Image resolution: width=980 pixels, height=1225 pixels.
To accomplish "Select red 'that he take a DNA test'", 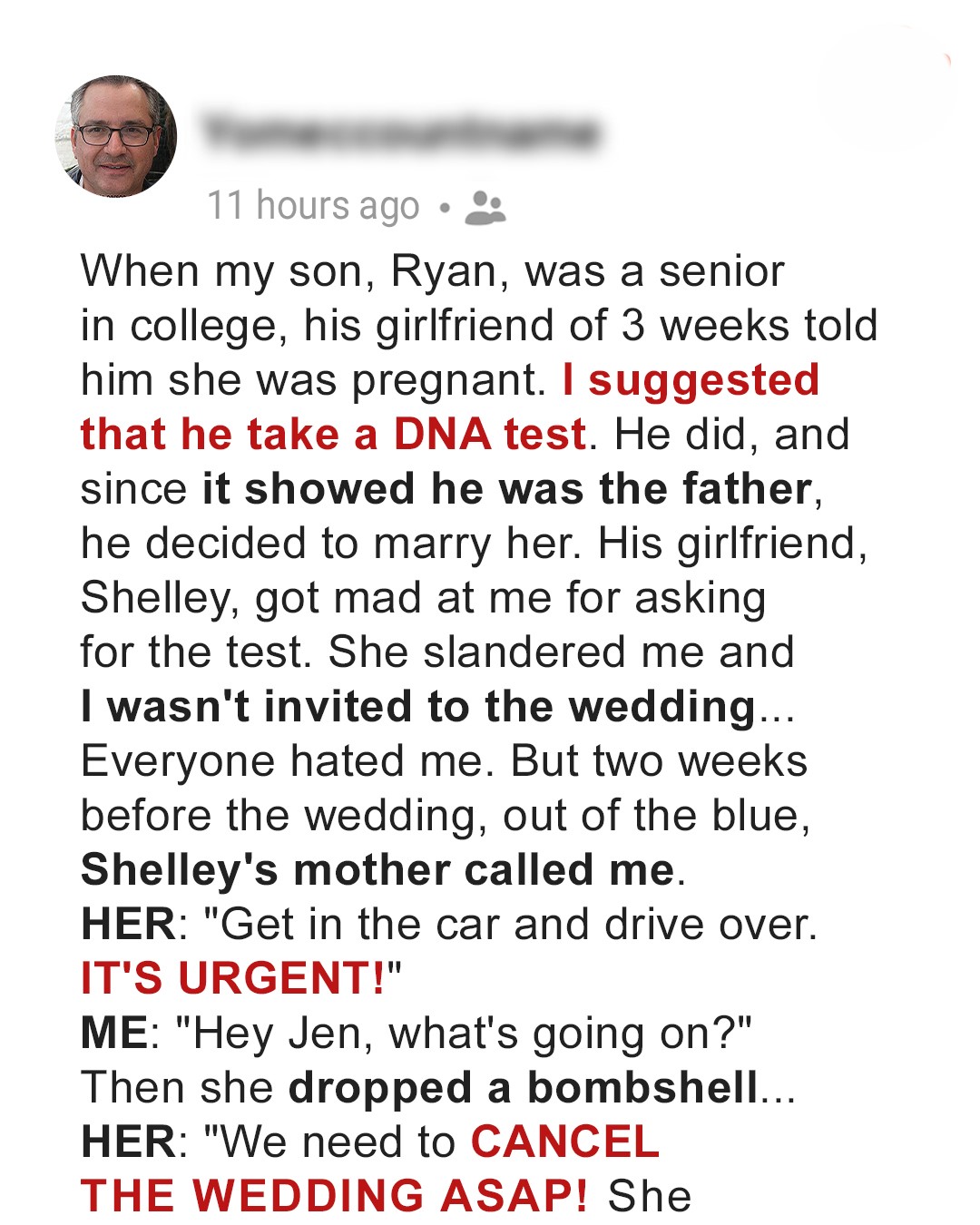I will click(x=333, y=435).
